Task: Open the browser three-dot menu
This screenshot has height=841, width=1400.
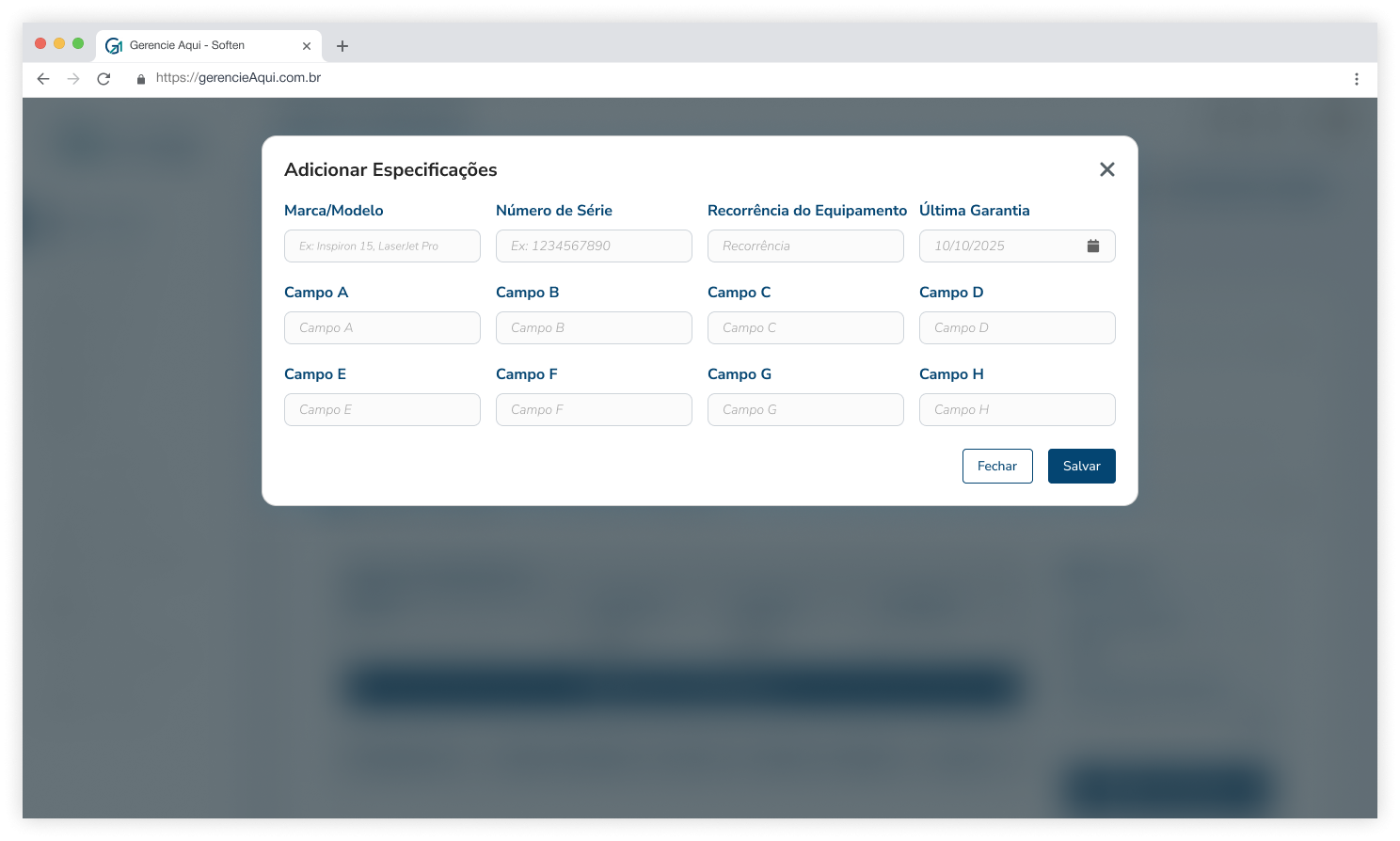Action: tap(1356, 79)
